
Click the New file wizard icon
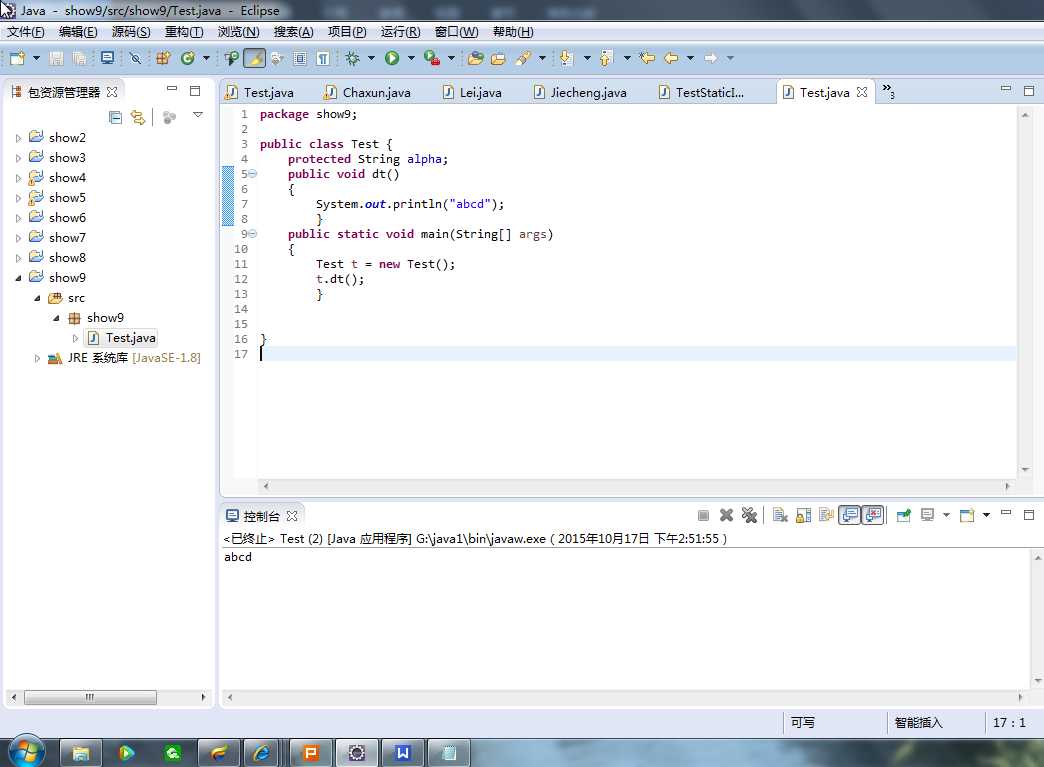click(17, 59)
